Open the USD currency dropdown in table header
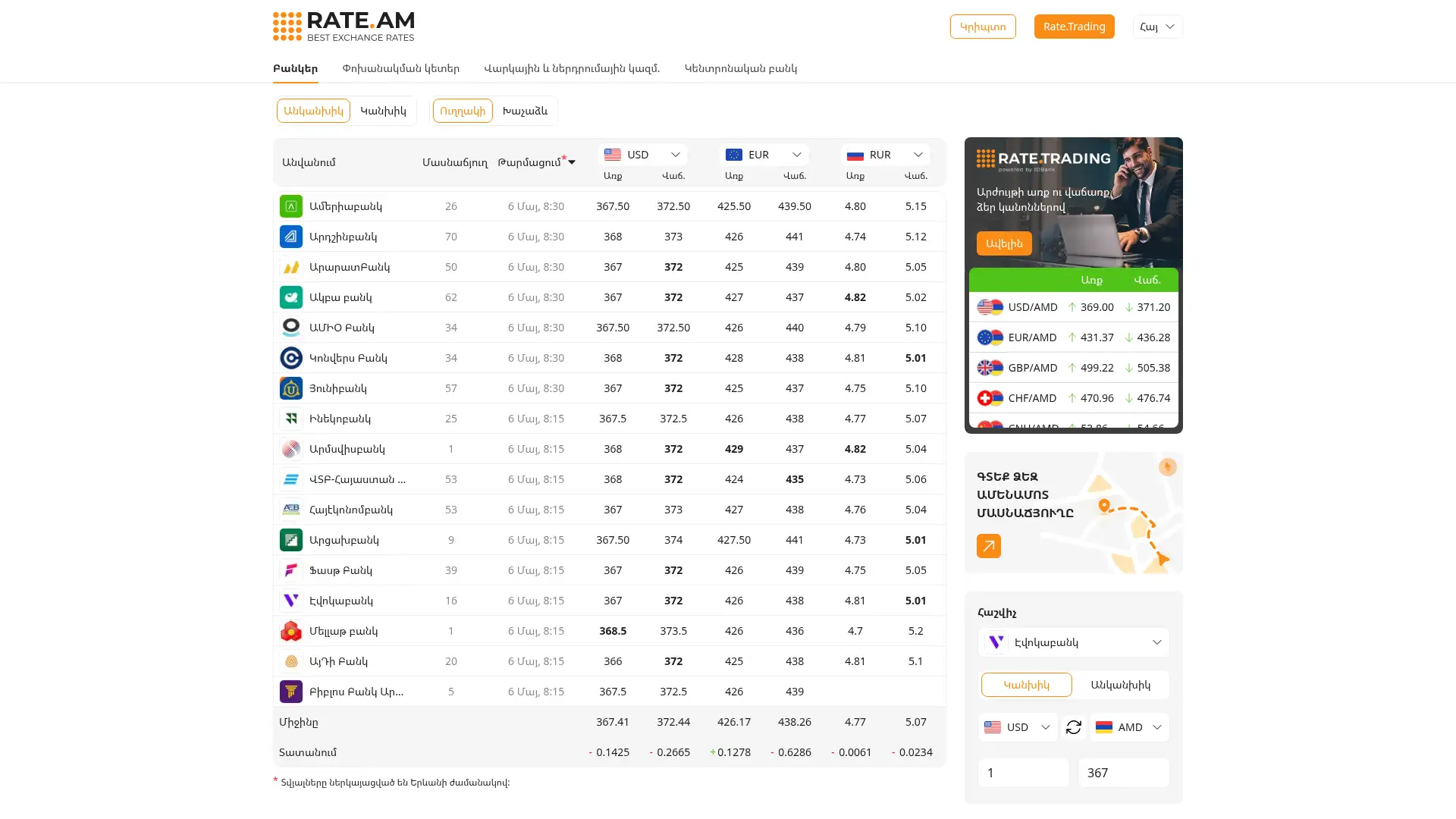This screenshot has width=1456, height=819. [x=643, y=155]
